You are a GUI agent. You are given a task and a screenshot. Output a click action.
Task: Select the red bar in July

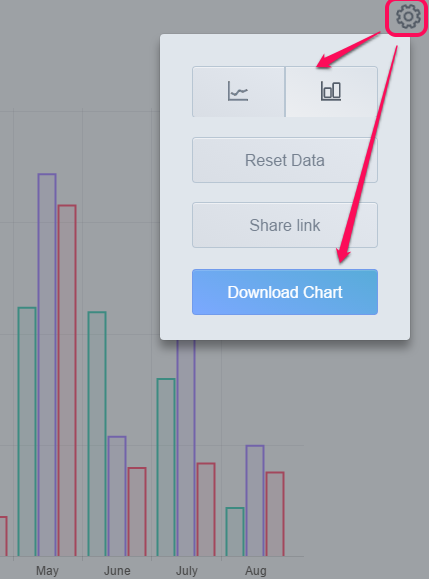tap(206, 510)
